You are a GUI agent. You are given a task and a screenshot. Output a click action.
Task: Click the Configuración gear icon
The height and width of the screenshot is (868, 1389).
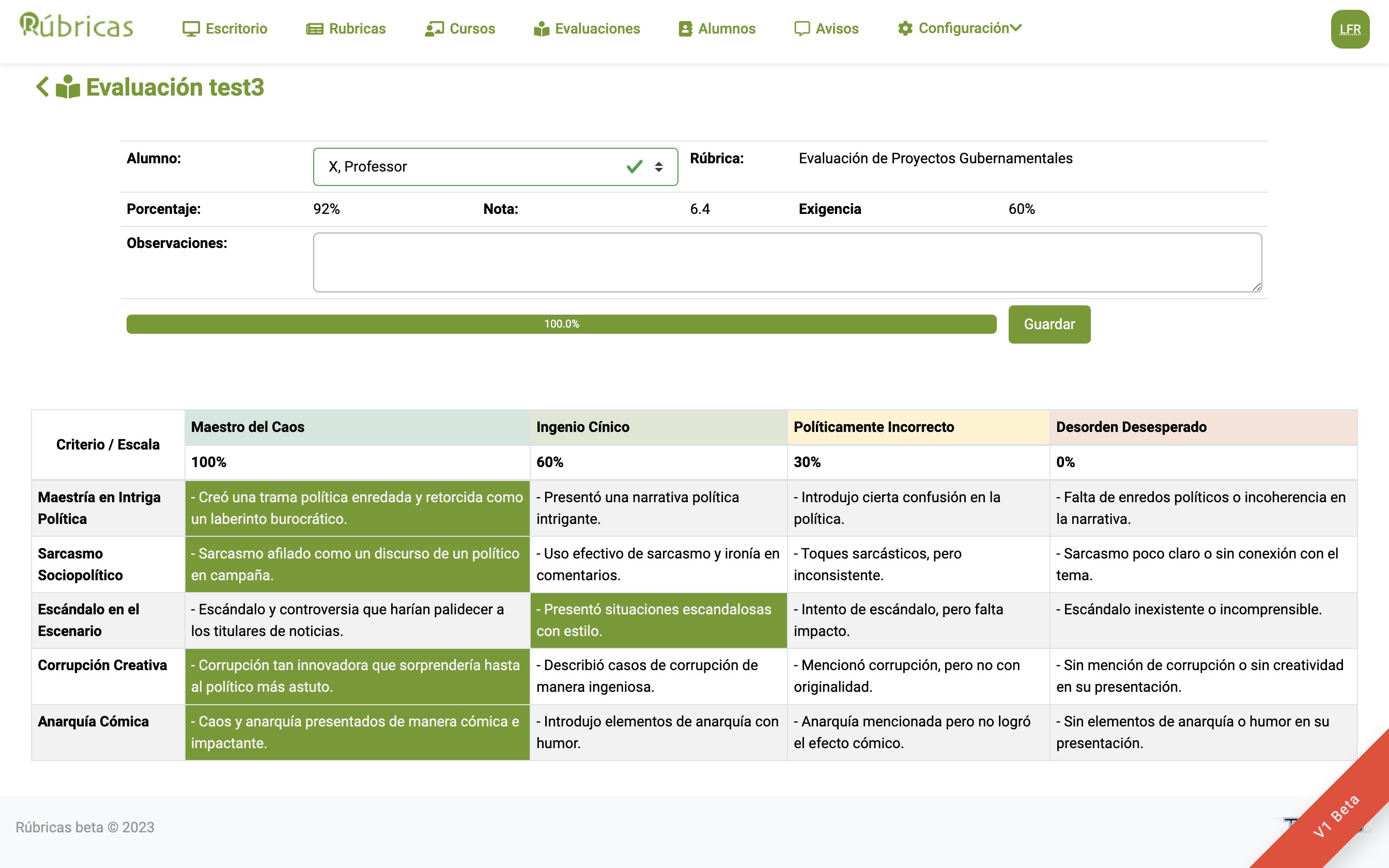[905, 29]
